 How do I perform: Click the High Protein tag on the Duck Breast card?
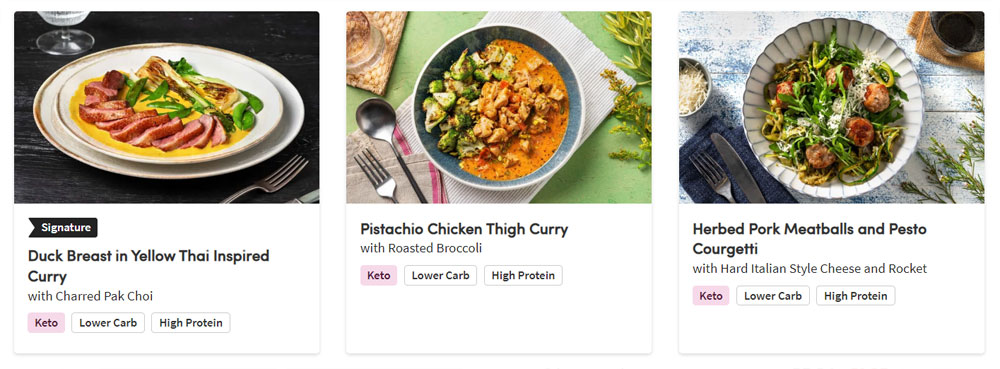tap(191, 322)
